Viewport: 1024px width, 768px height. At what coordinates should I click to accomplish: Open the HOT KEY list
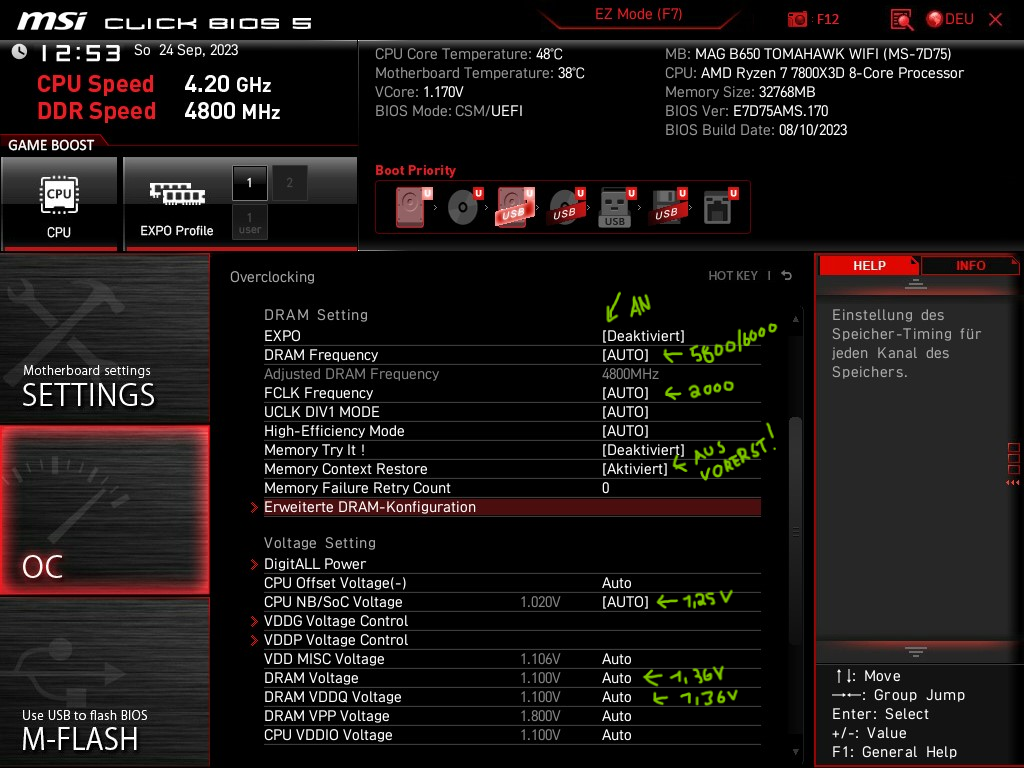733,276
